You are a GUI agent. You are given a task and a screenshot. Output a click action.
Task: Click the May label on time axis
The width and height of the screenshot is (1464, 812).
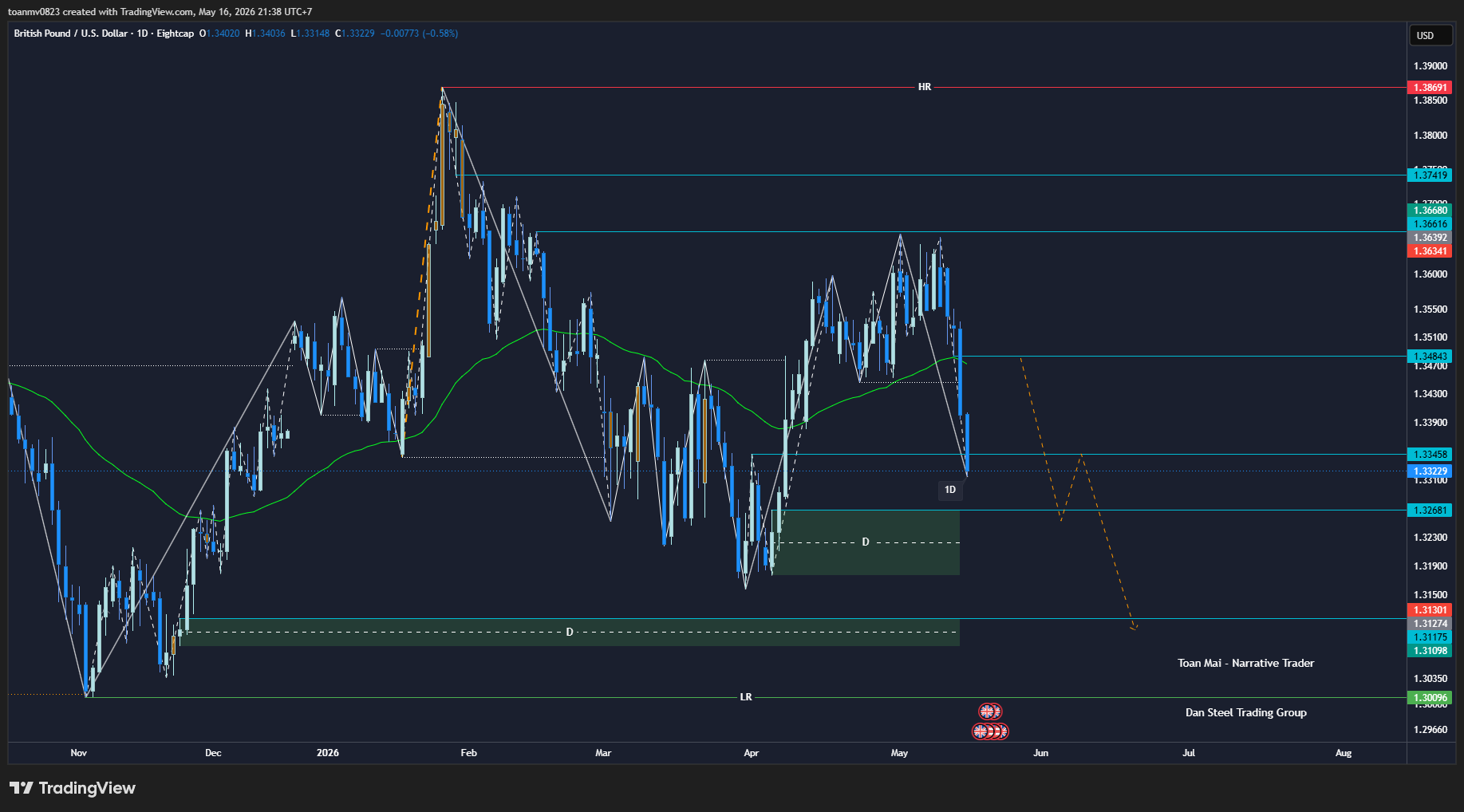(899, 753)
